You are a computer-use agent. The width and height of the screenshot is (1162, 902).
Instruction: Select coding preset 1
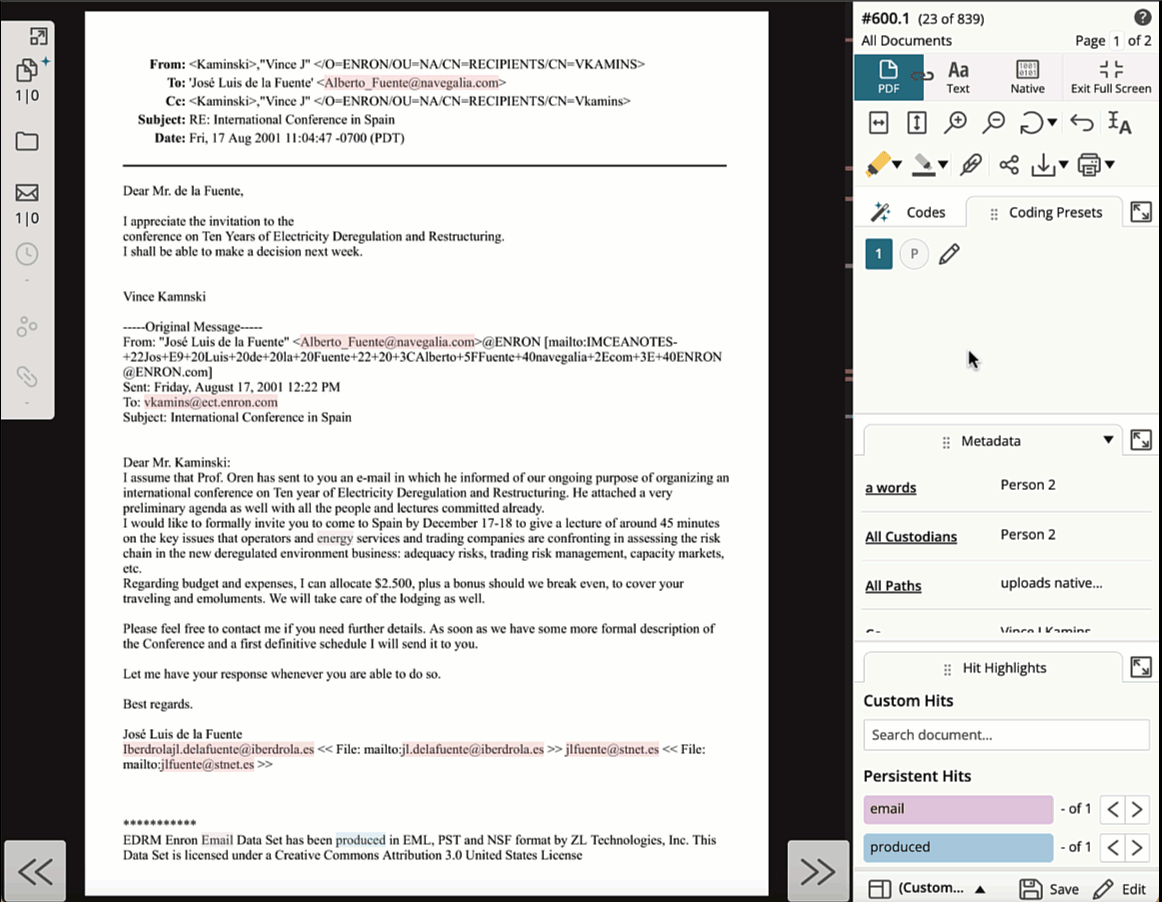point(878,254)
